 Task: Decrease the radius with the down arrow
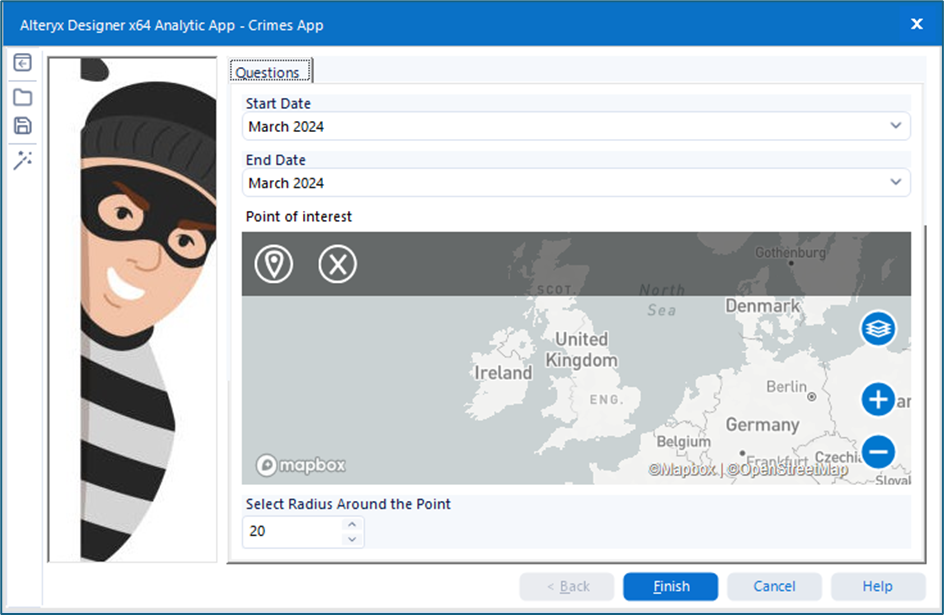point(352,539)
